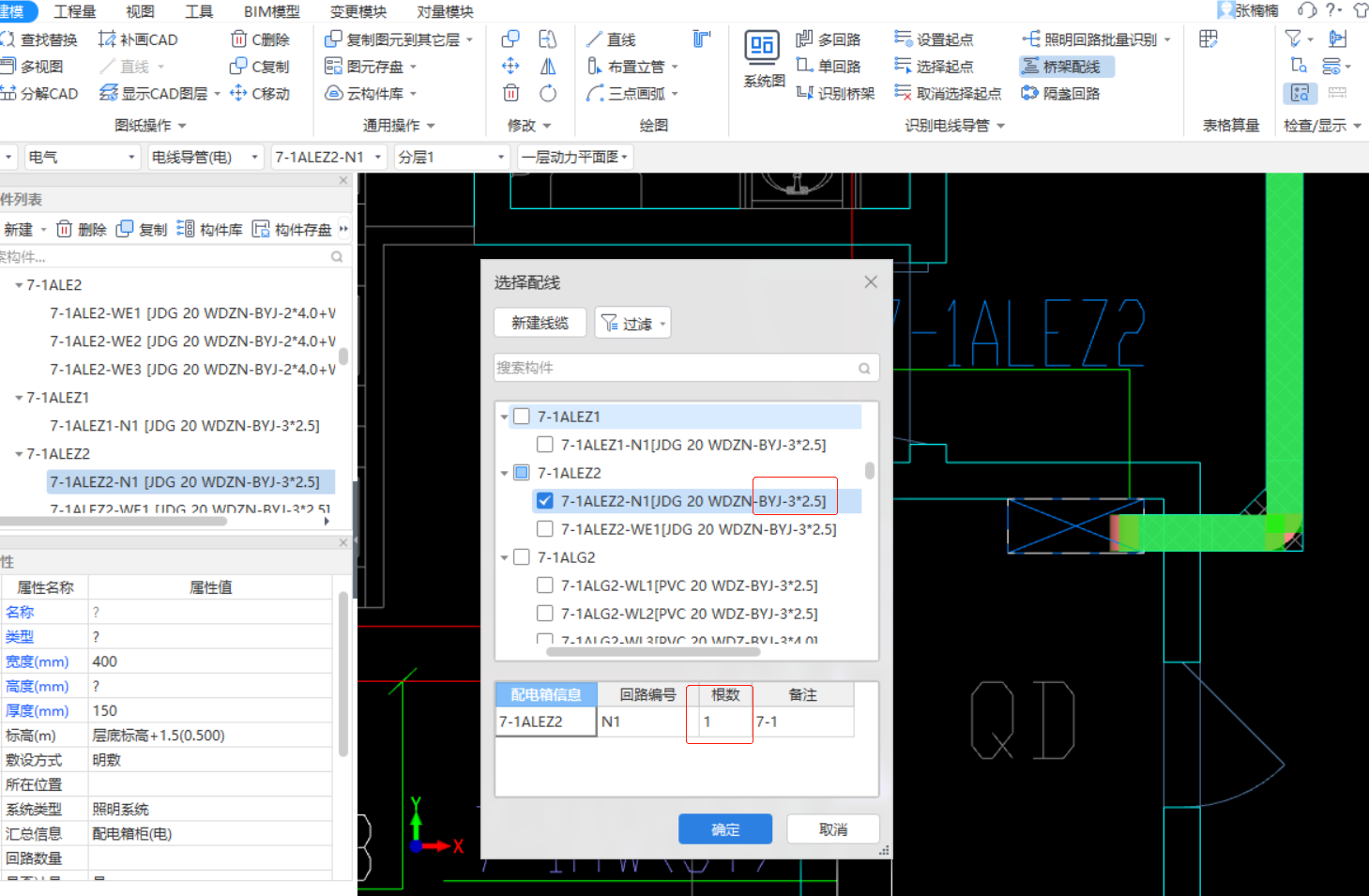This screenshot has width=1369, height=896.
Task: Collapse 7-1ALE2 tree node in component list
Action: click(19, 285)
